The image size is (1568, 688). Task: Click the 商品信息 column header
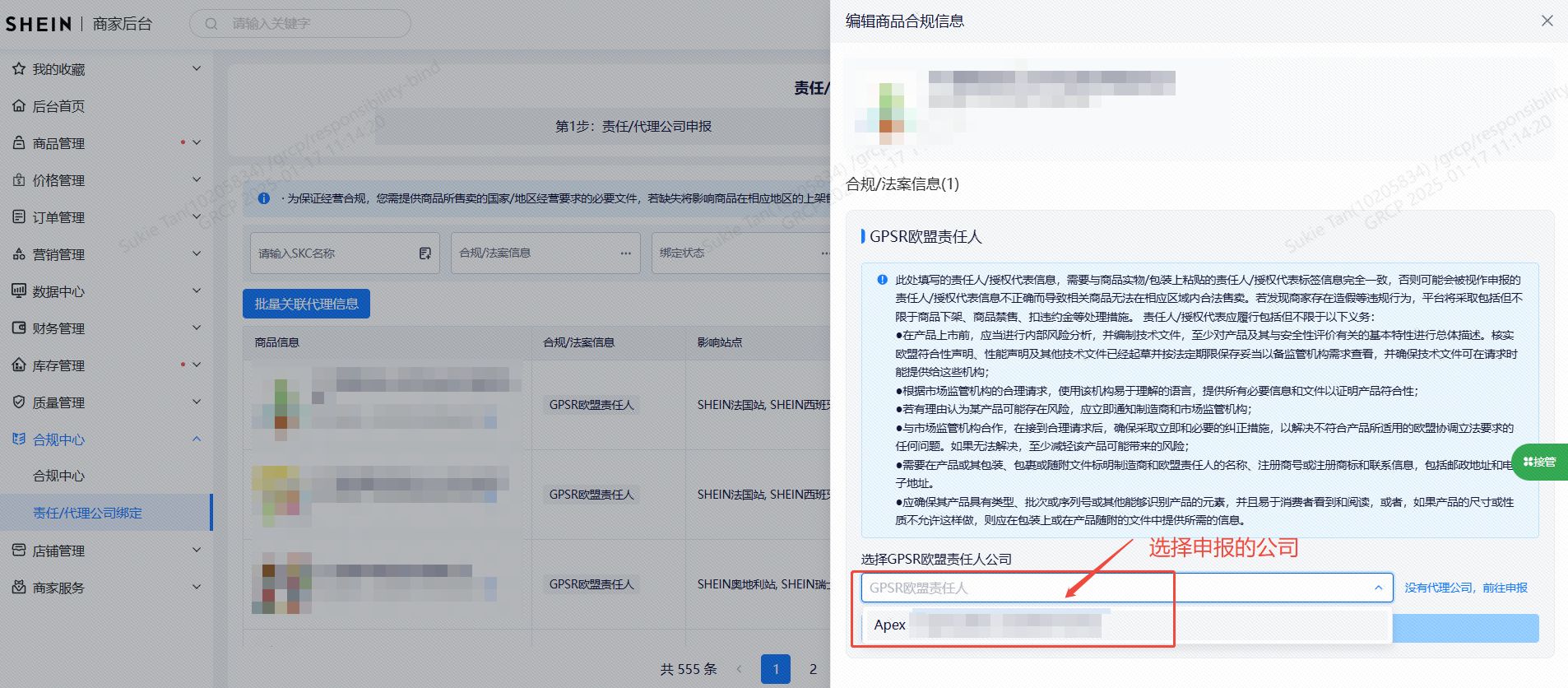[276, 342]
